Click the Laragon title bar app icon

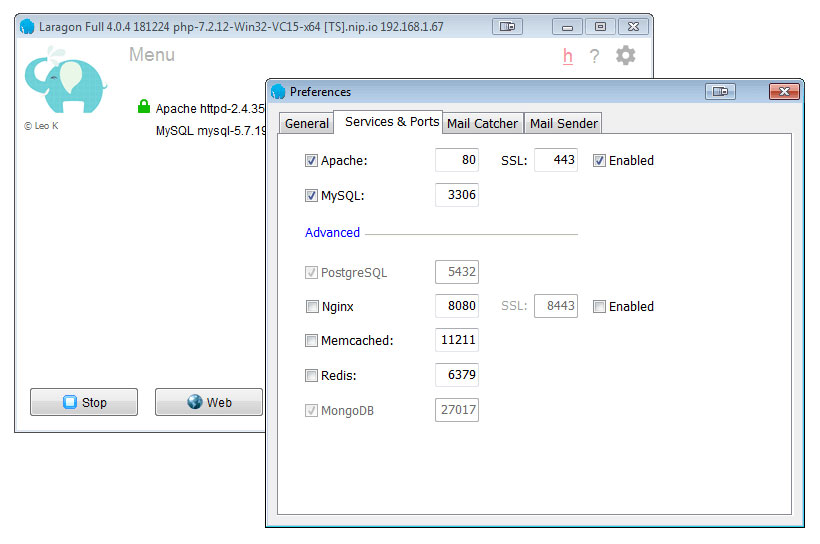[27, 27]
